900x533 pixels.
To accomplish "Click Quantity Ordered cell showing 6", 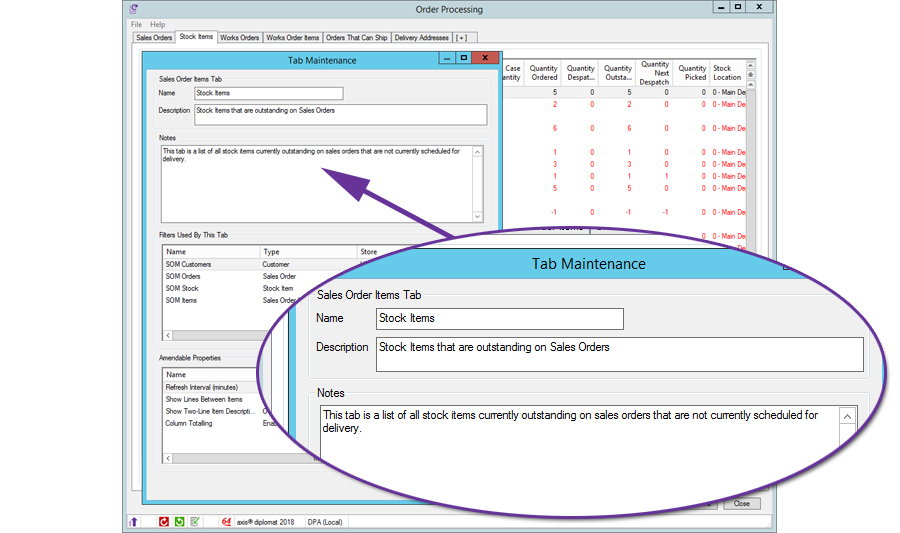I will pos(554,128).
